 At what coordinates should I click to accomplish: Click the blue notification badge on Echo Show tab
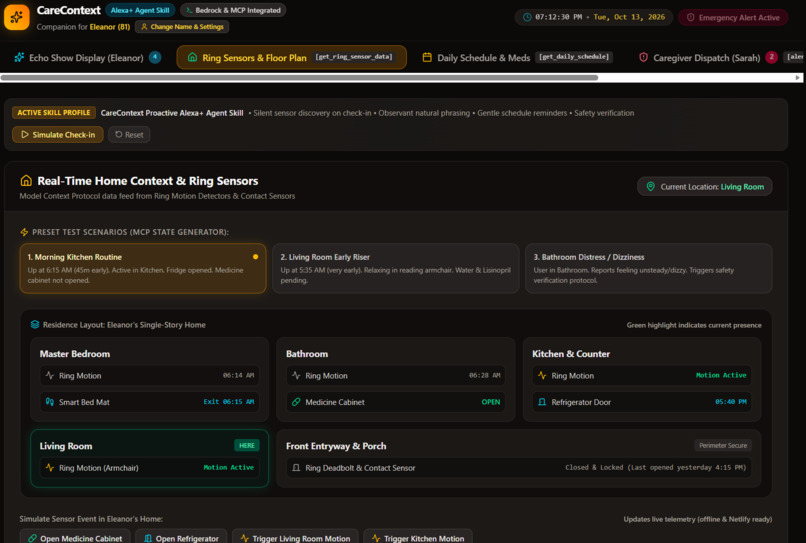pyautogui.click(x=155, y=57)
